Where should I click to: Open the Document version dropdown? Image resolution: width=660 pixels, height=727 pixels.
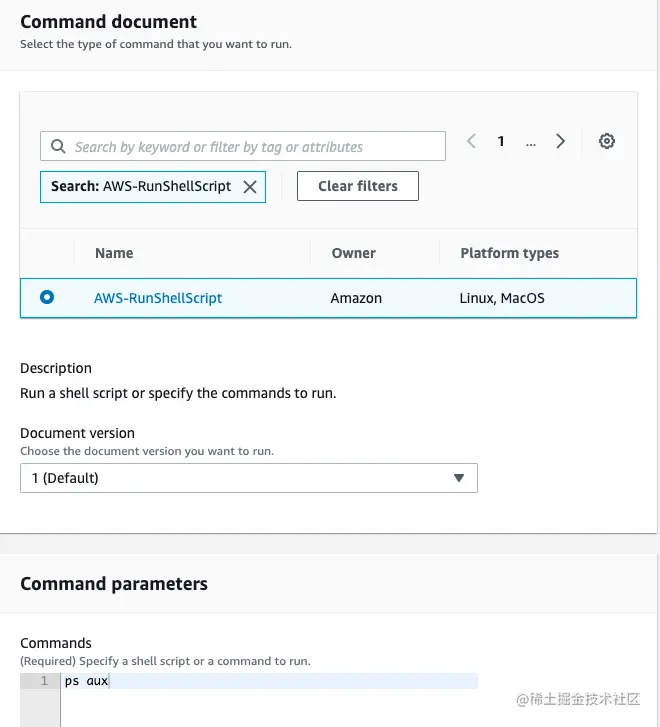point(248,478)
